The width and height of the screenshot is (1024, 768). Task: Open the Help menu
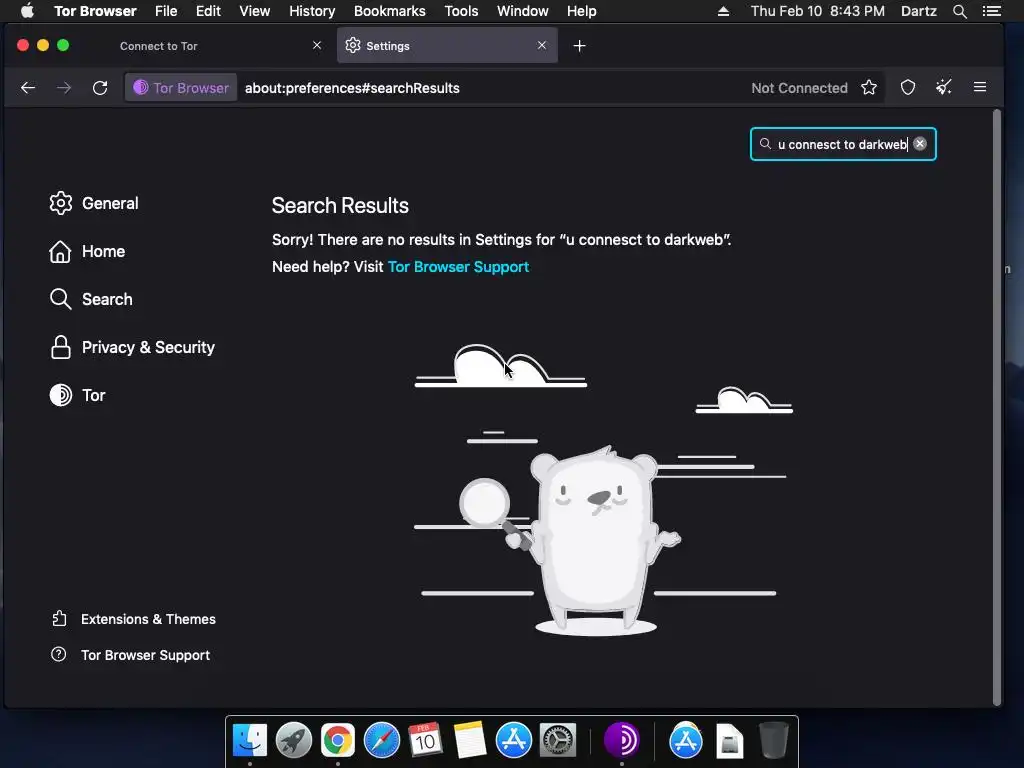tap(581, 11)
